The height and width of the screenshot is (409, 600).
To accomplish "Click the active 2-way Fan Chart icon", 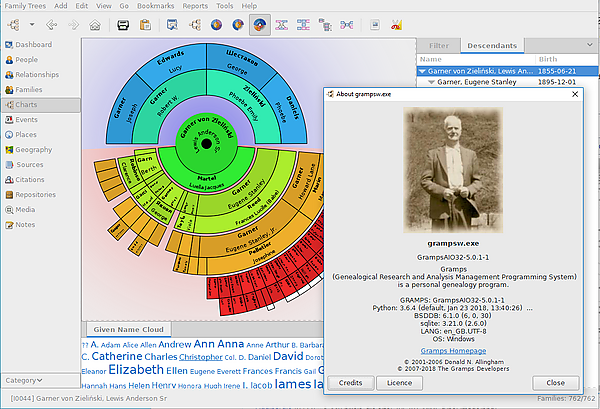I will point(260,25).
